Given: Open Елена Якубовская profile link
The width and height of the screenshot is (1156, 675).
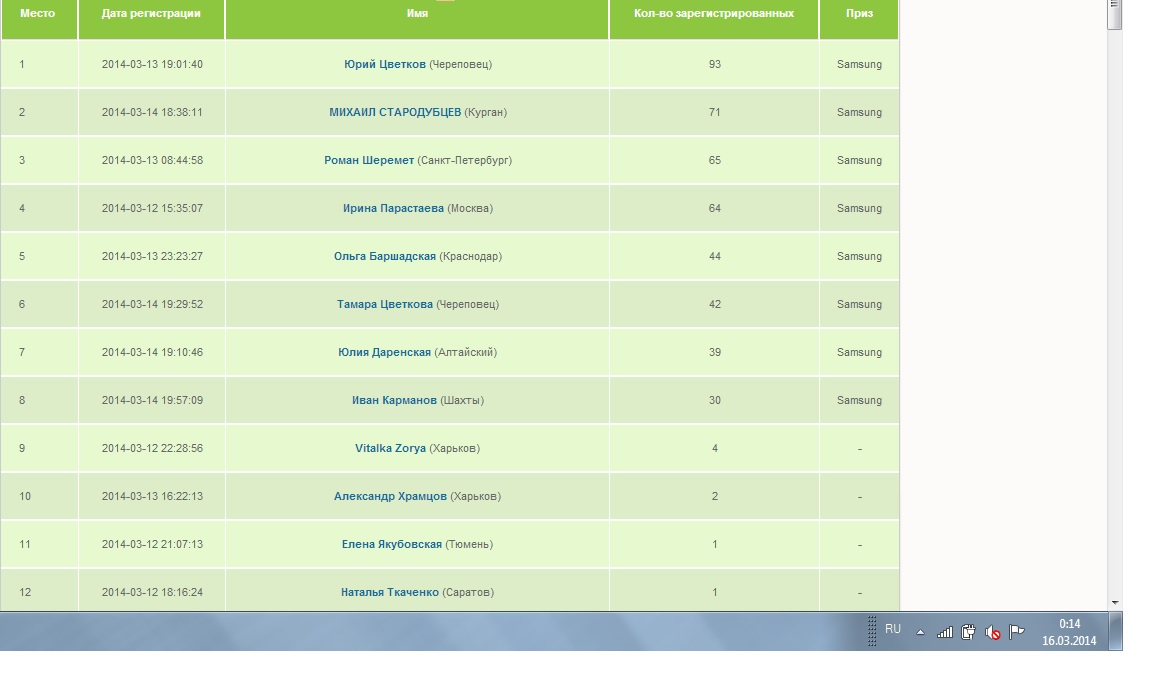Looking at the screenshot, I should [x=391, y=543].
